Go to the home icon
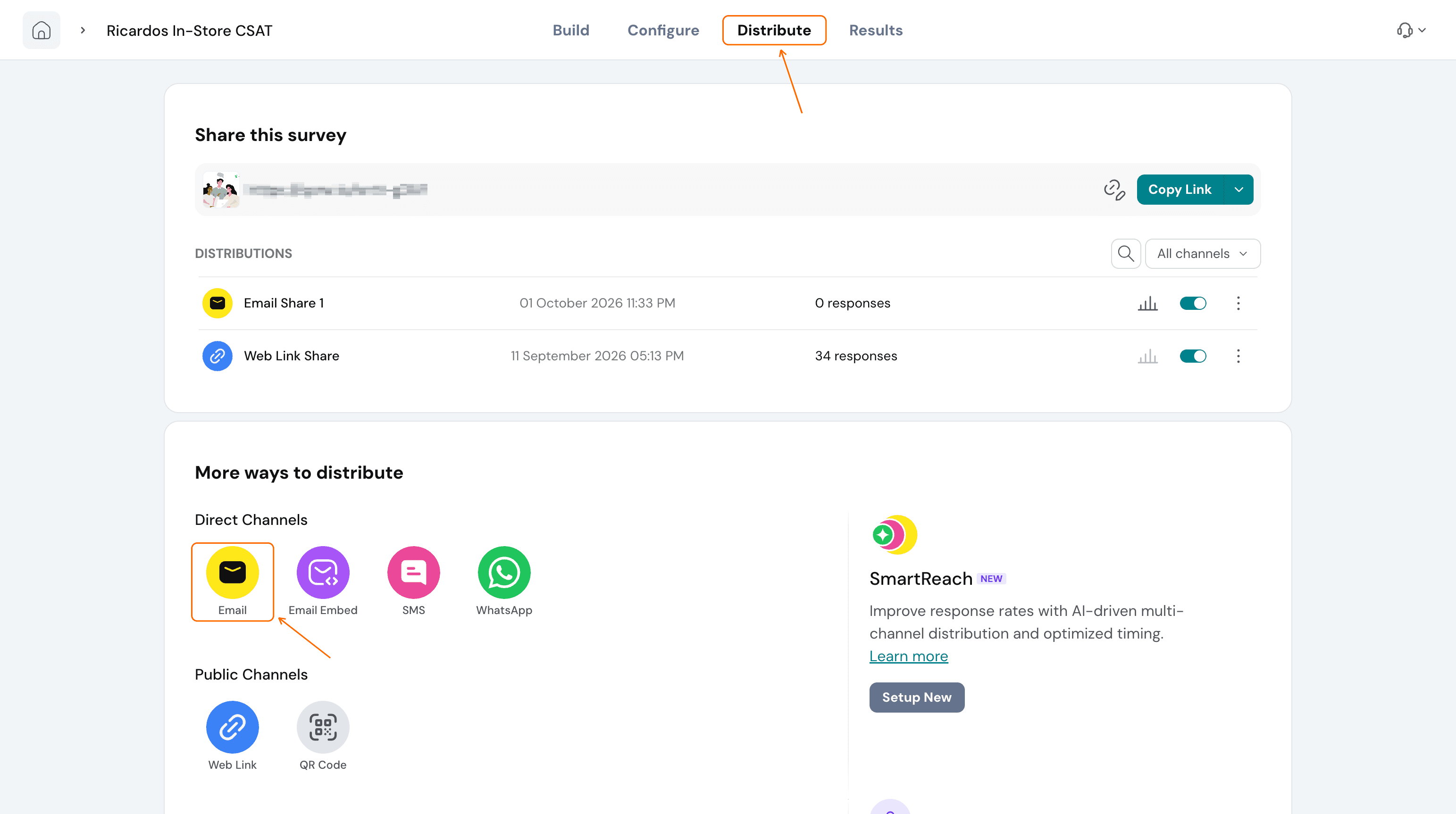This screenshot has width=1456, height=814. pos(41,31)
